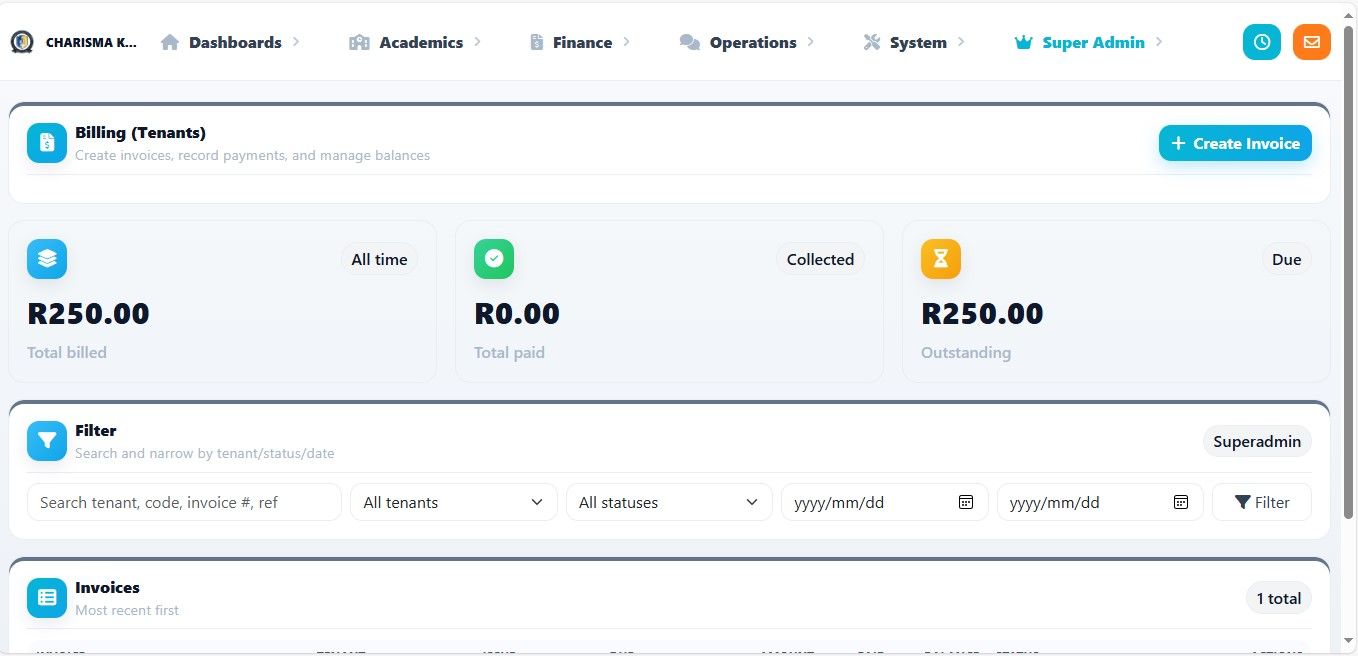Image resolution: width=1358 pixels, height=656 pixels.
Task: Open the Finance menu
Action: click(581, 42)
